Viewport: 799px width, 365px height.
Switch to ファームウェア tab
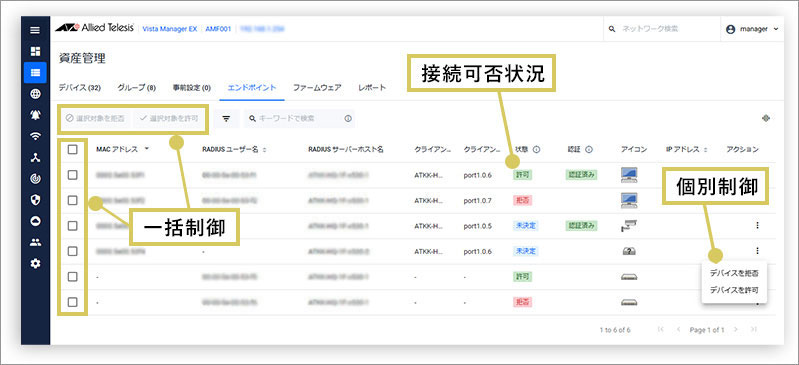[x=317, y=88]
